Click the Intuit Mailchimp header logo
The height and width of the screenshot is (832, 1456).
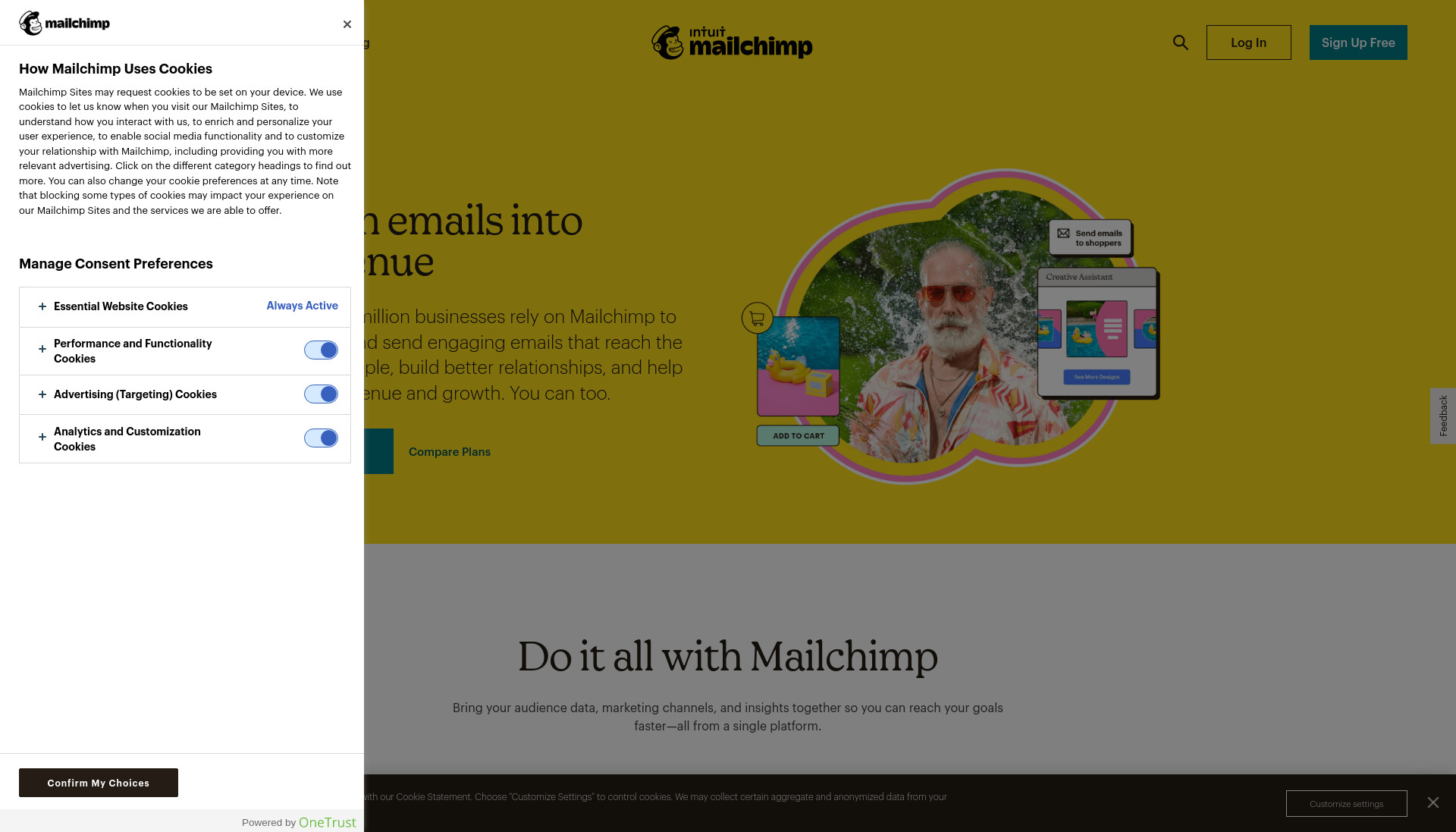tap(732, 42)
